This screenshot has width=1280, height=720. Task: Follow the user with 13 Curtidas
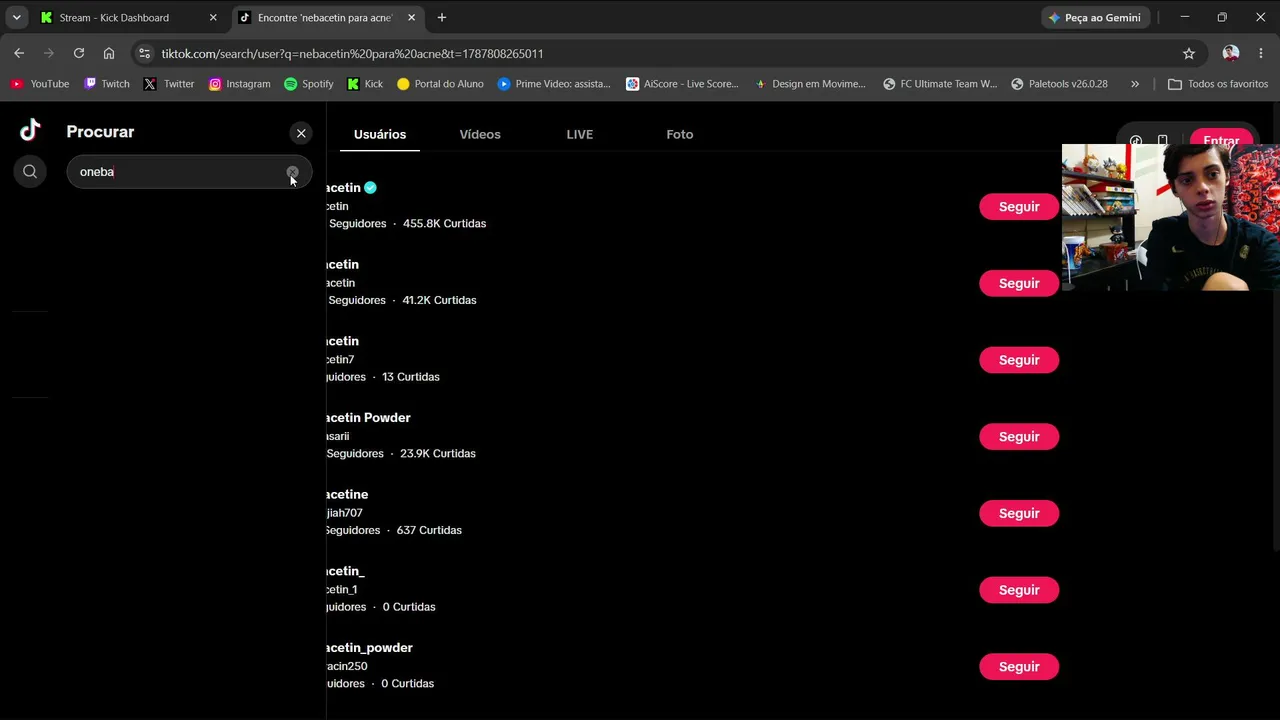click(1019, 360)
